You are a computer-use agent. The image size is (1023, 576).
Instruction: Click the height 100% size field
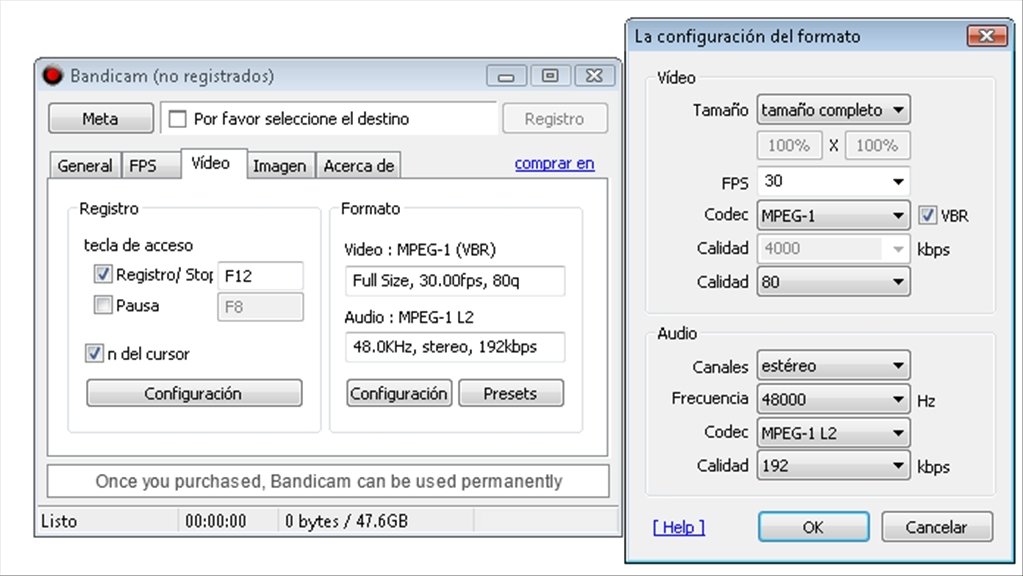[x=877, y=145]
